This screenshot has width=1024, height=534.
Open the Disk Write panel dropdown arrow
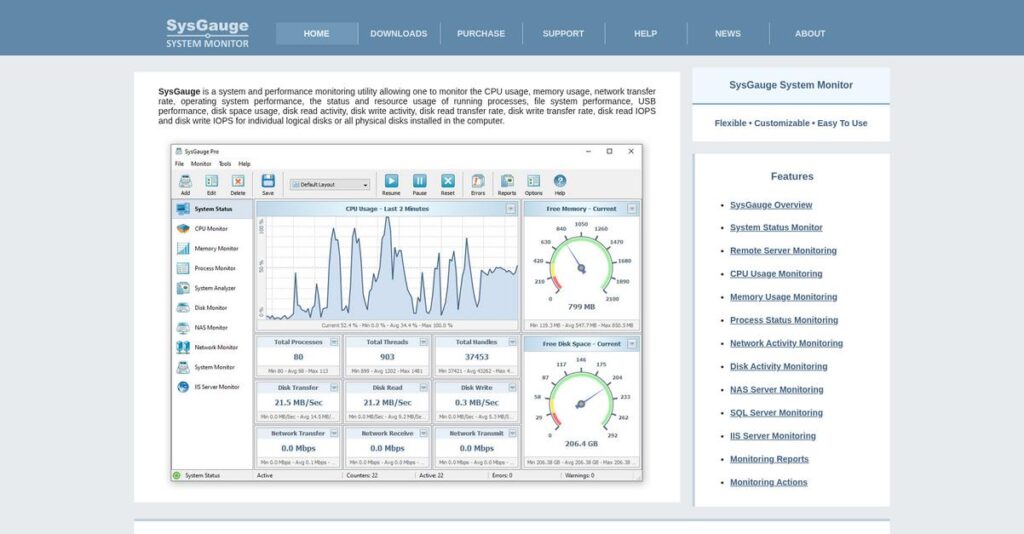[513, 388]
